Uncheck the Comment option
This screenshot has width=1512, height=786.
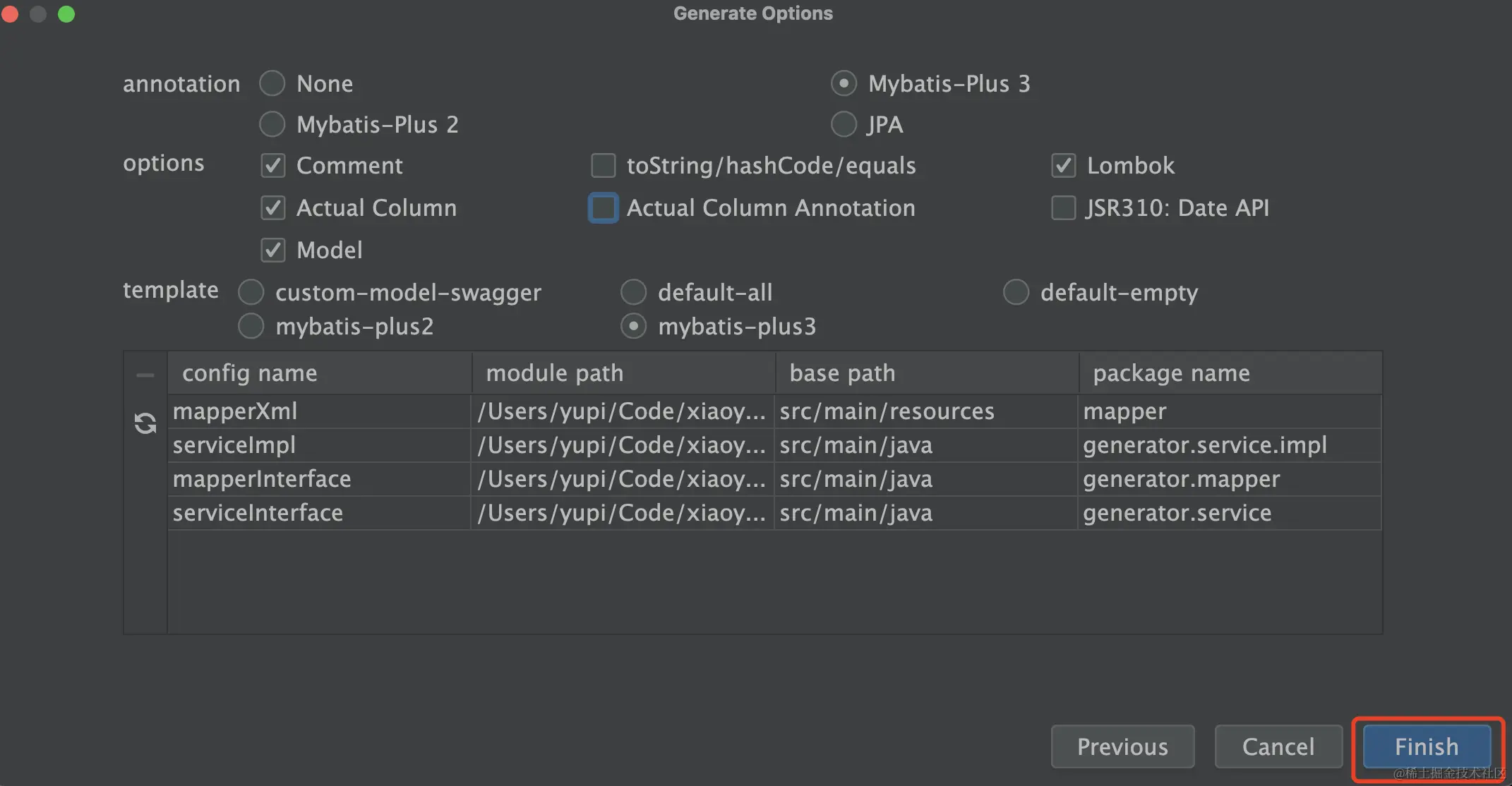click(273, 166)
